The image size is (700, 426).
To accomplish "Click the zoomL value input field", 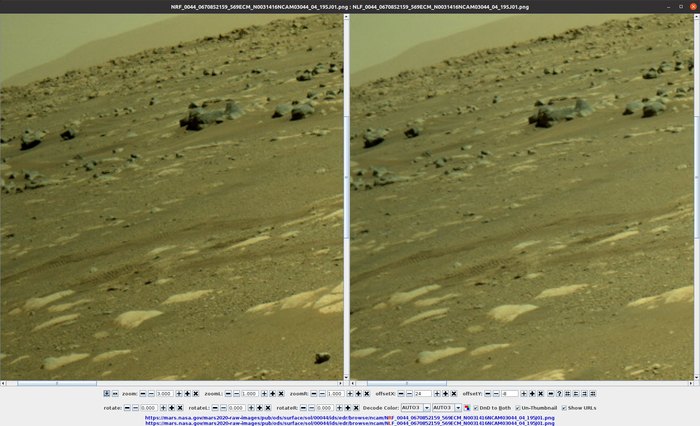I will coord(250,394).
